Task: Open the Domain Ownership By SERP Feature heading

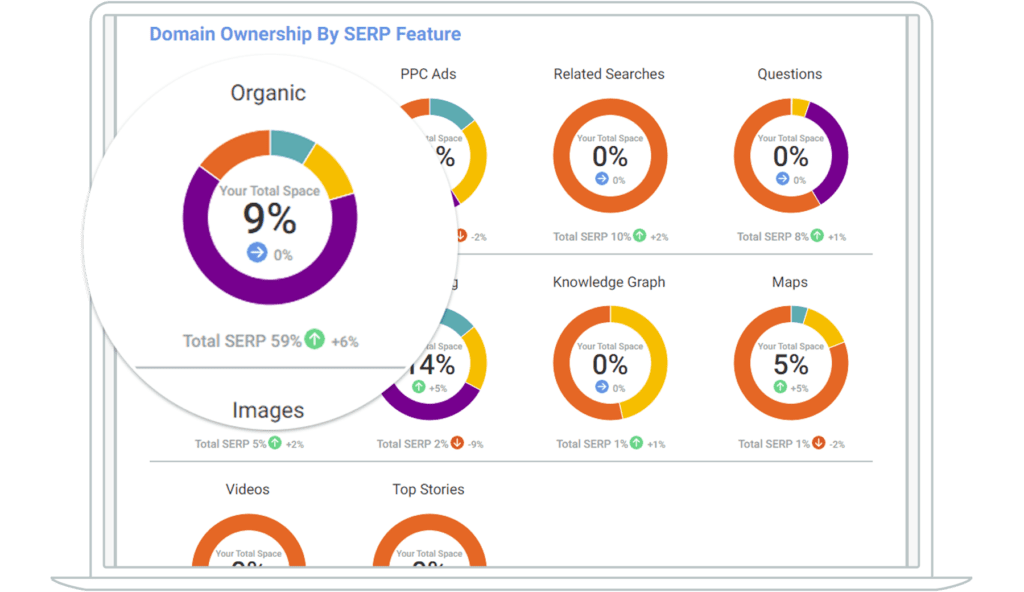Action: pos(305,33)
